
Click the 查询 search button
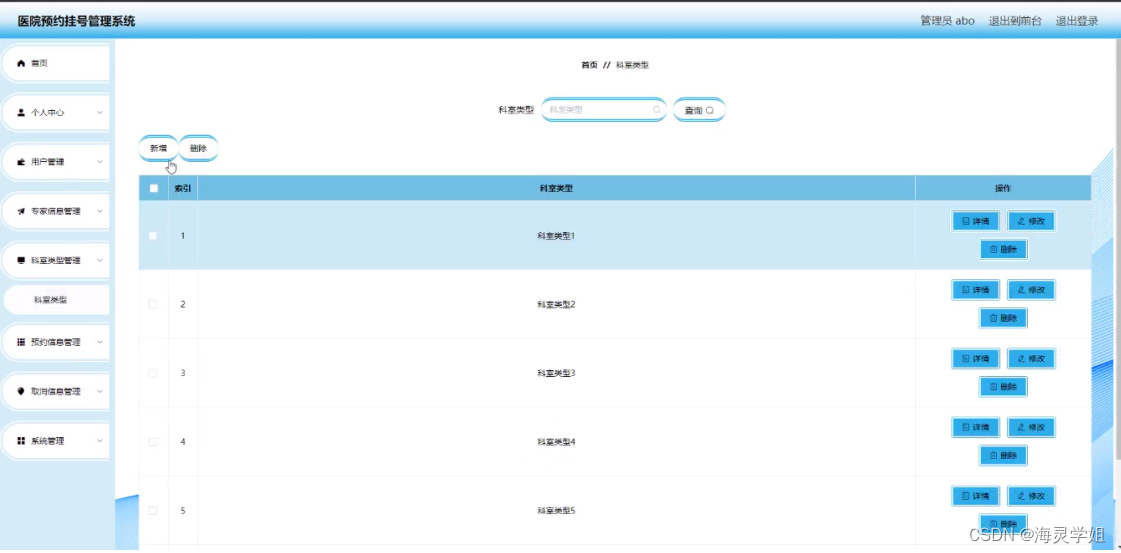[699, 110]
